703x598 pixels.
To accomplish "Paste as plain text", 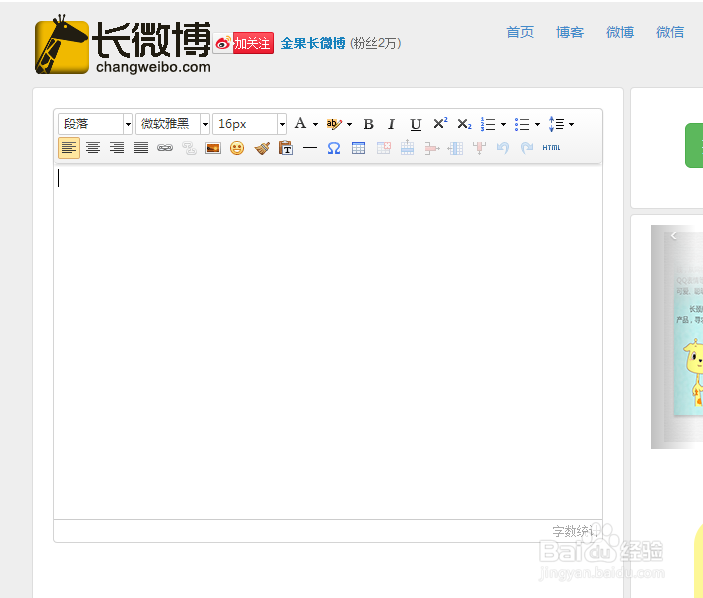I will (x=286, y=148).
